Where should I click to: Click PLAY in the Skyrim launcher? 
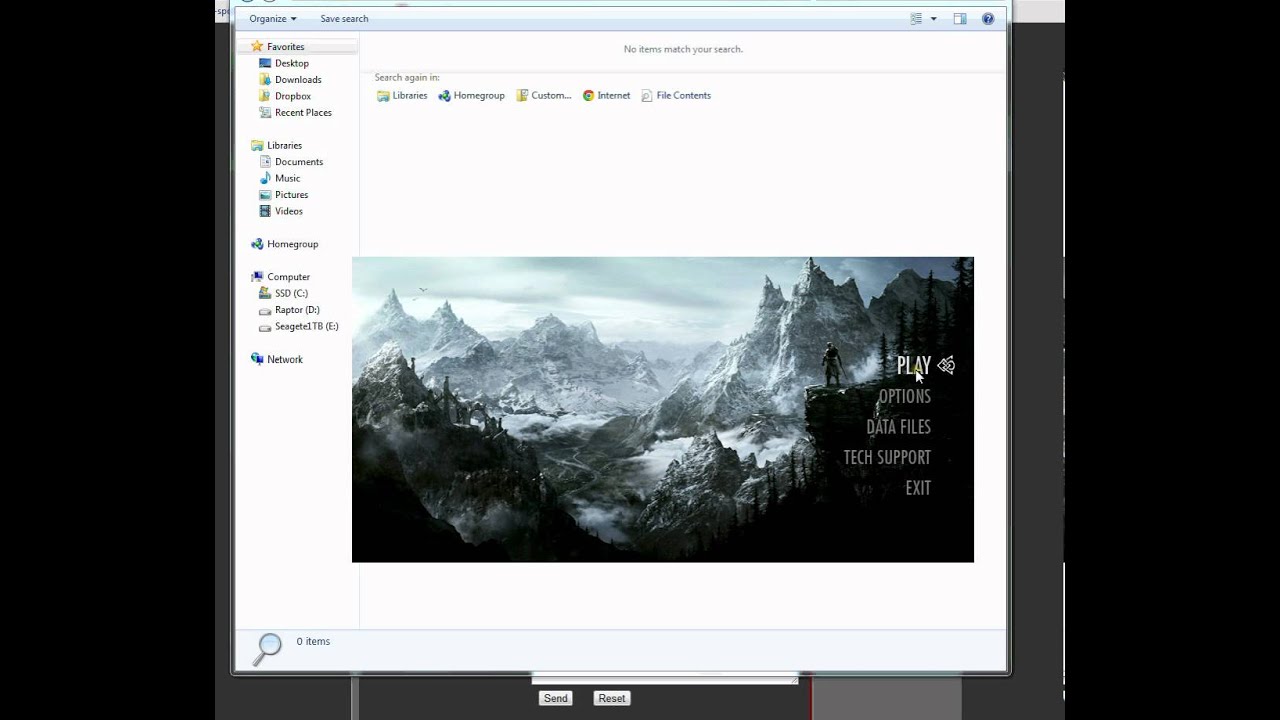tap(913, 365)
